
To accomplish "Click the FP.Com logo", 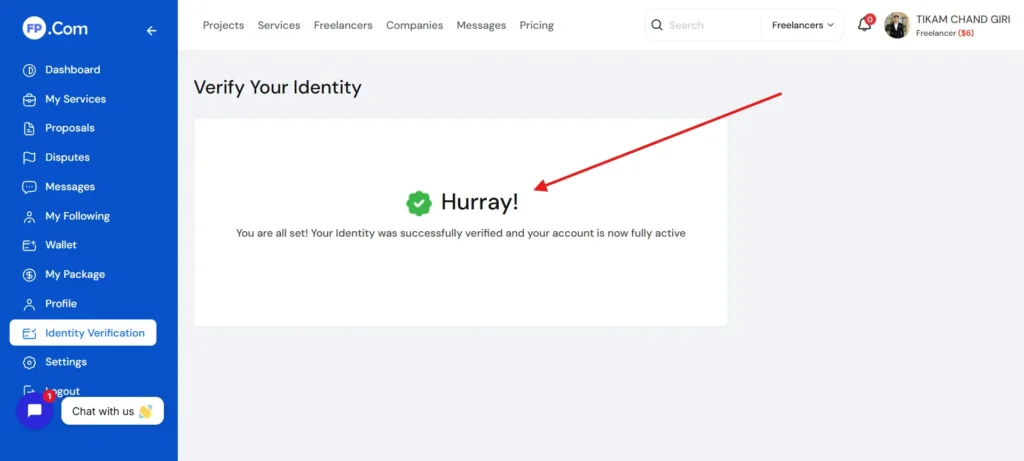I will point(54,30).
